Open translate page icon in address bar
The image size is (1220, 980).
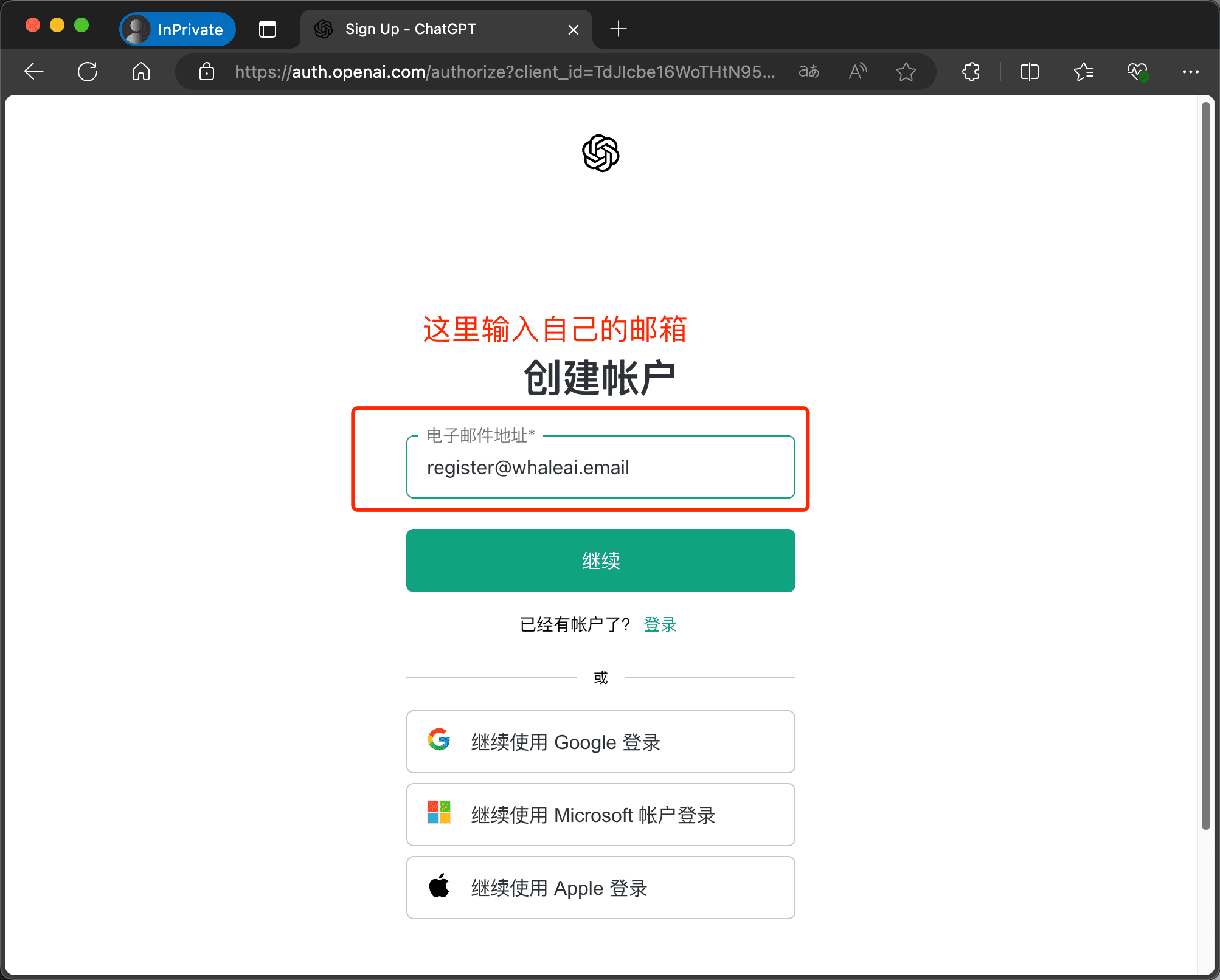tap(809, 72)
